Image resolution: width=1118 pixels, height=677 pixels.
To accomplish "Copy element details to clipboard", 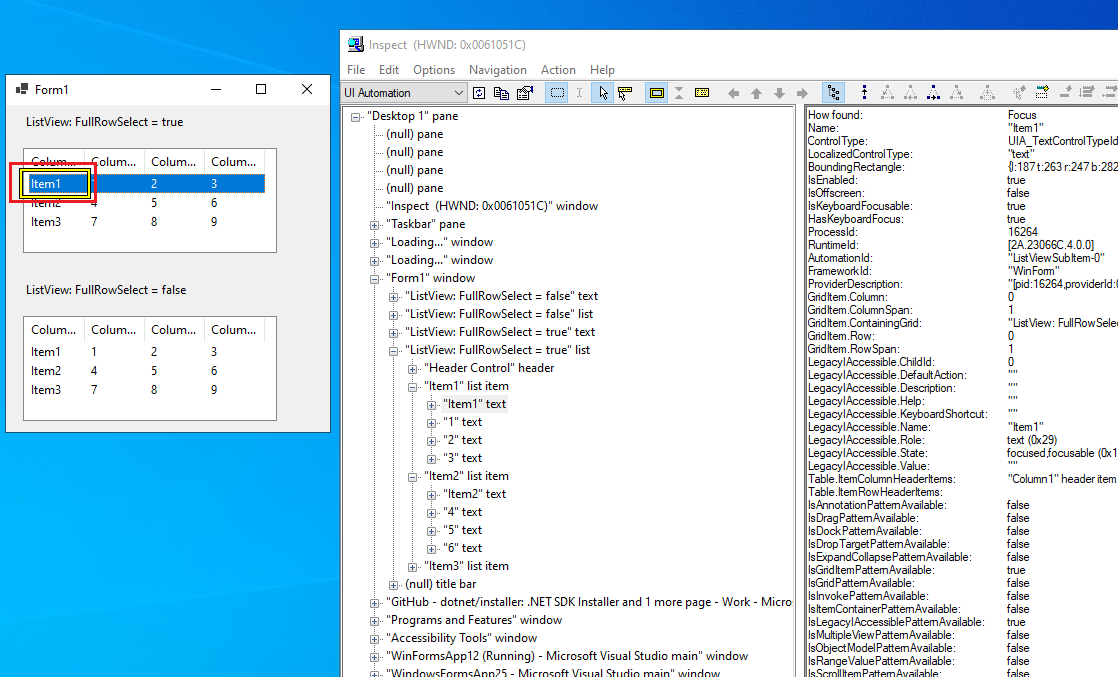I will click(x=501, y=92).
